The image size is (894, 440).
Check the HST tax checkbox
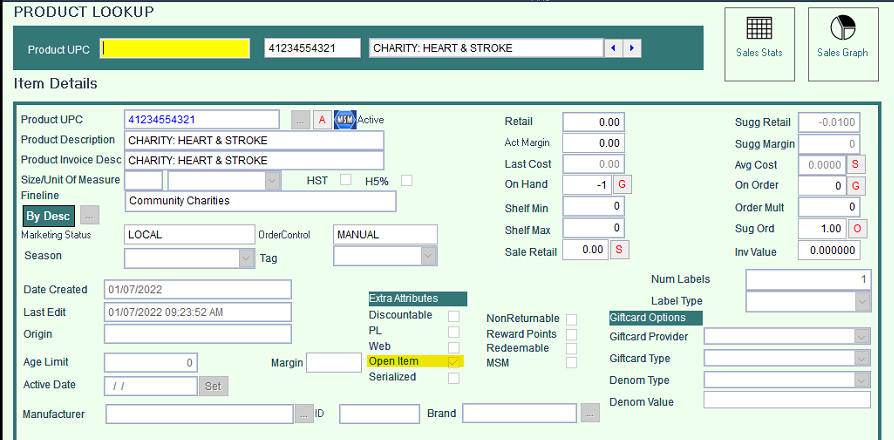(346, 180)
